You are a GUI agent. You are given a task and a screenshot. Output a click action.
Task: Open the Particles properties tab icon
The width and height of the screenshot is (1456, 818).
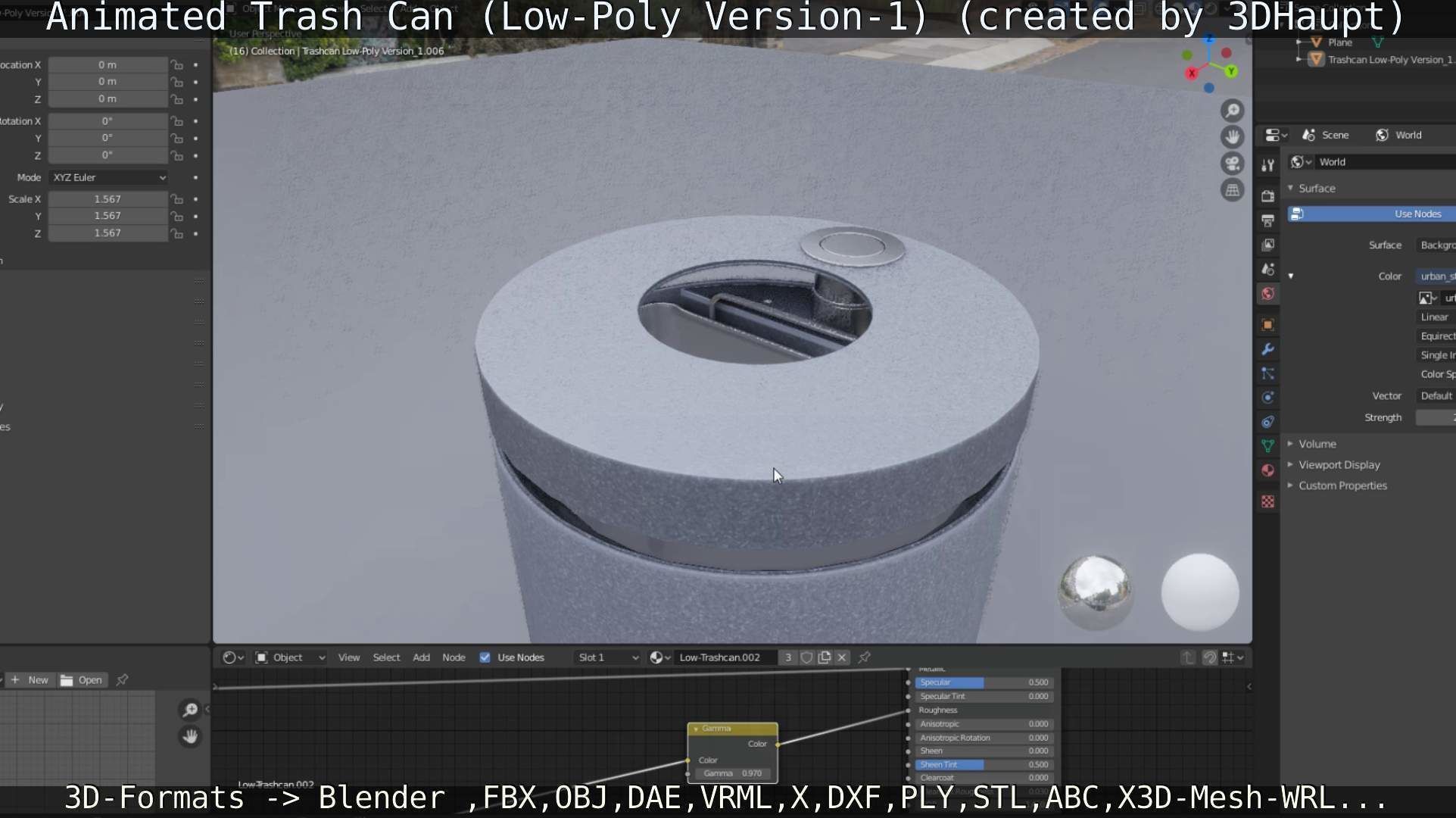(1267, 373)
